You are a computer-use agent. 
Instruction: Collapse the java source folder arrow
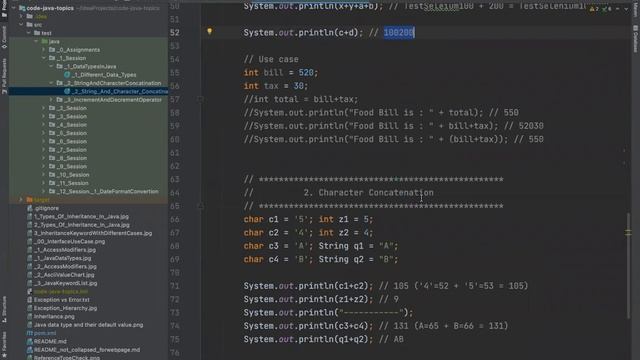point(36,41)
